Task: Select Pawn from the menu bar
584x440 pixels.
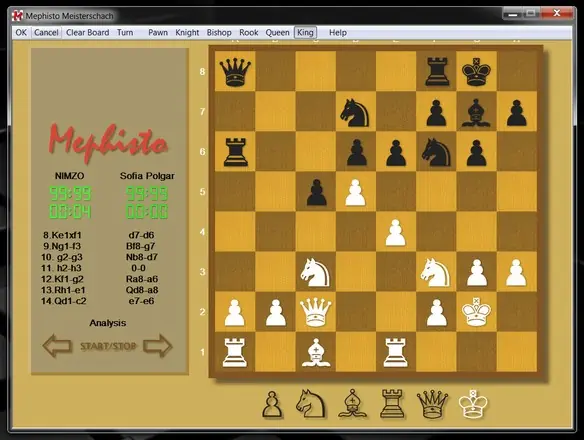Action: point(158,32)
